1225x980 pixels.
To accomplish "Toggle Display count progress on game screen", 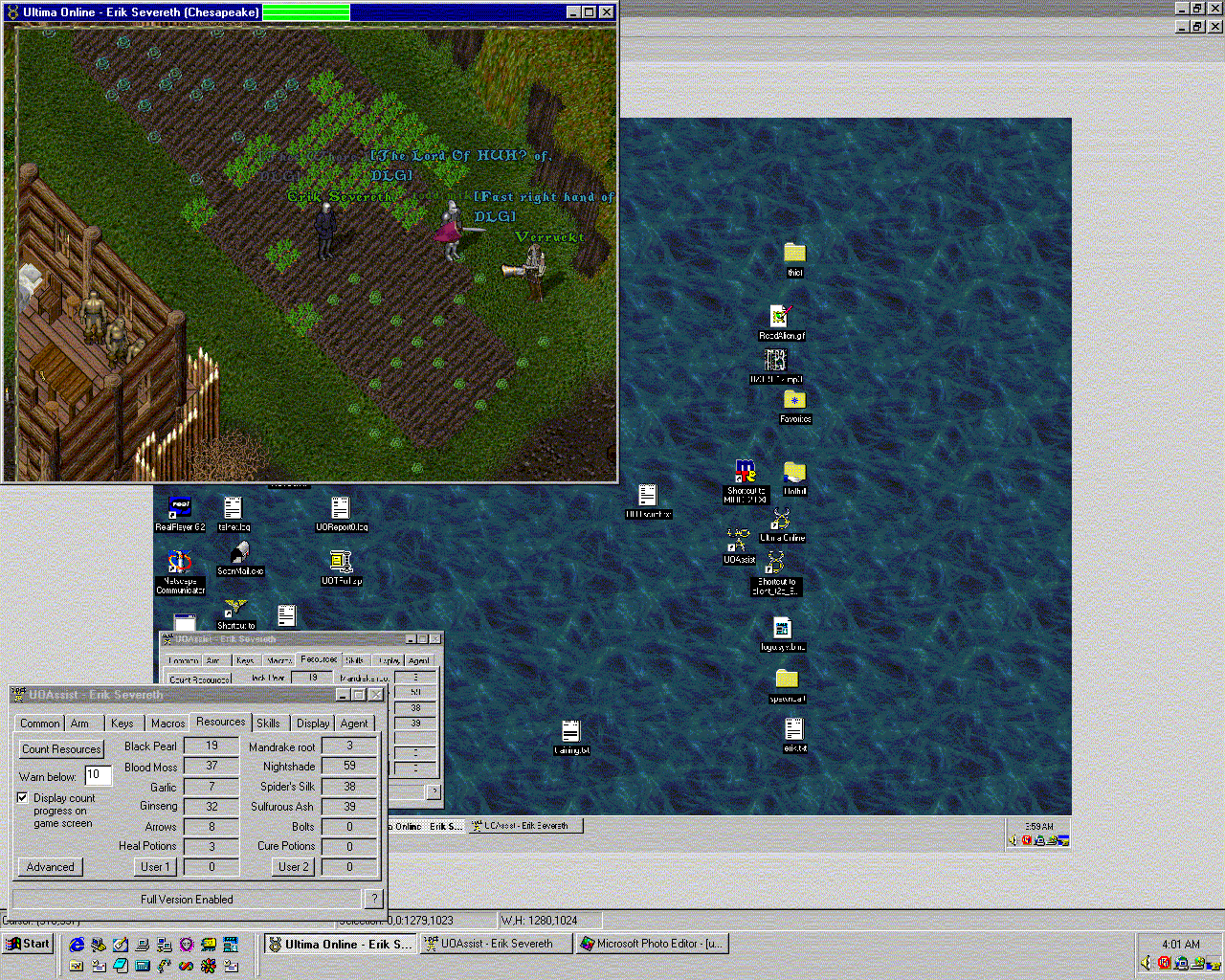I will point(23,797).
